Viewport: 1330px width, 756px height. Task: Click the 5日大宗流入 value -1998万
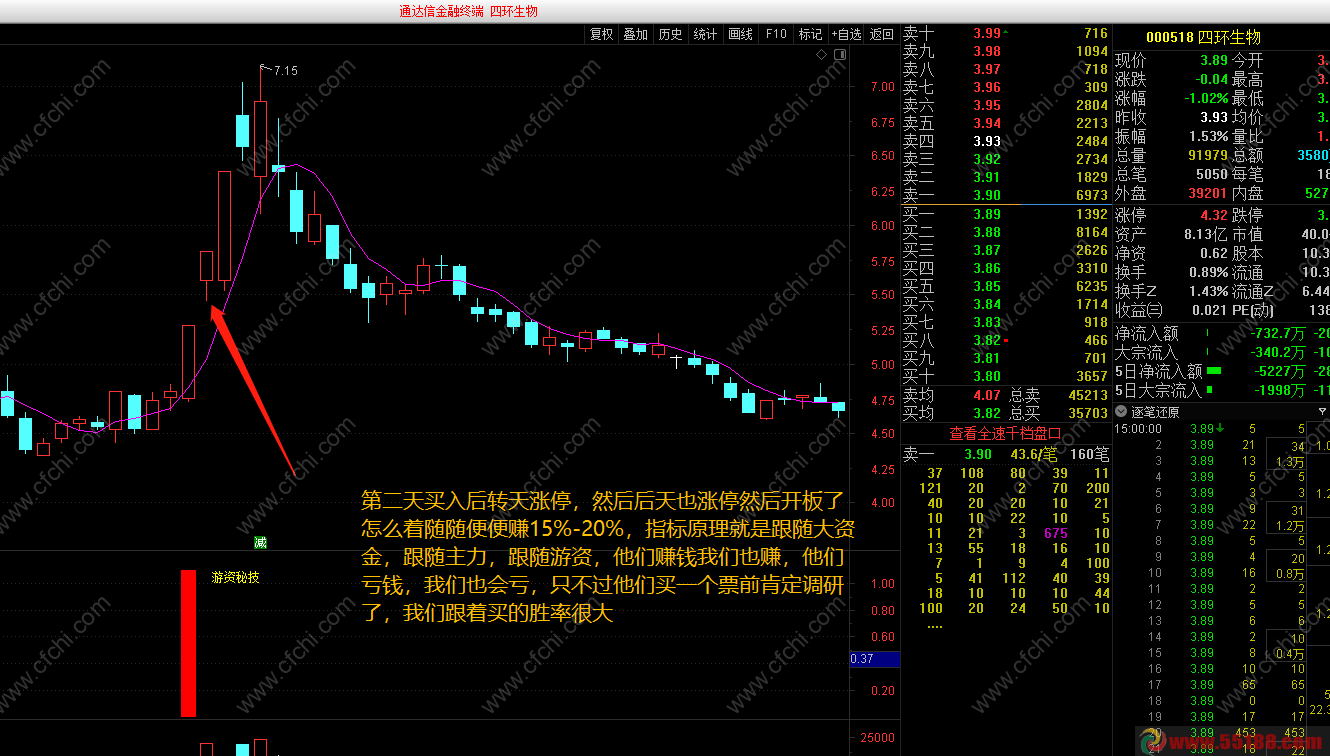point(1281,390)
